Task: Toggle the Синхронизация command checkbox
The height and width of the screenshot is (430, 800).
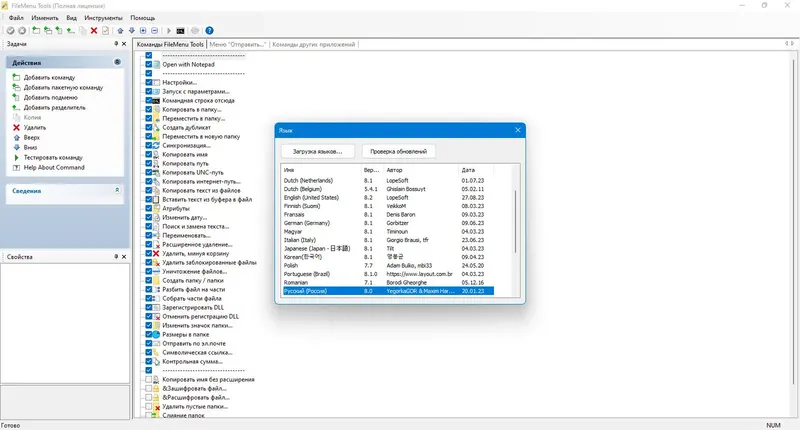Action: coord(148,145)
